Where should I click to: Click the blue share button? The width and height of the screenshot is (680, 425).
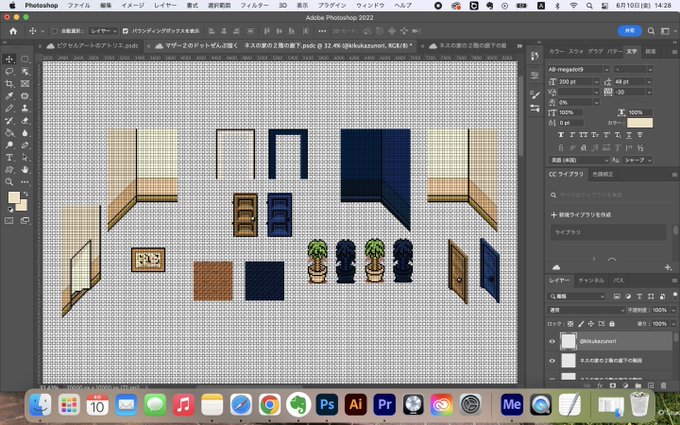tap(629, 31)
